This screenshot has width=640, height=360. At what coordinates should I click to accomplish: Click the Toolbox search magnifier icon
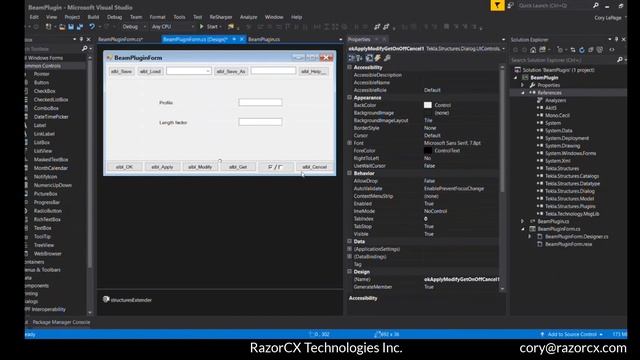pos(84,49)
